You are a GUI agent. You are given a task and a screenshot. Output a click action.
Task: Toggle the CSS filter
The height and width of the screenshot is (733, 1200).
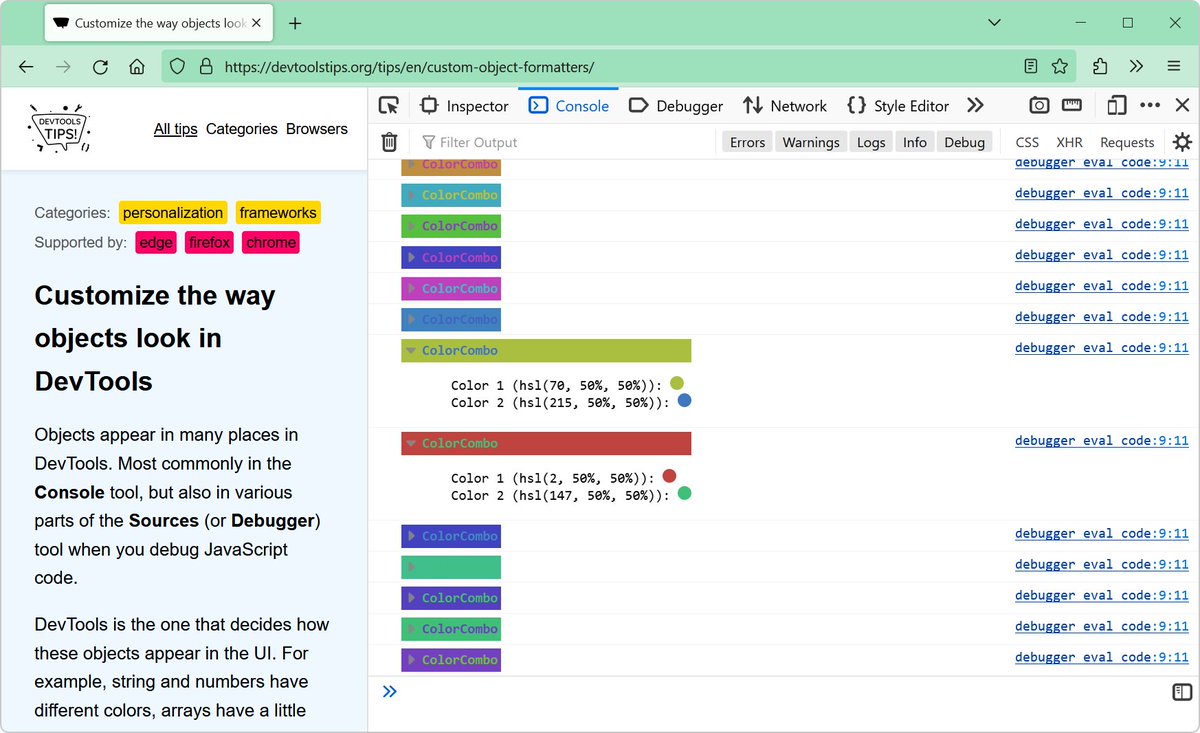pyautogui.click(x=1027, y=142)
